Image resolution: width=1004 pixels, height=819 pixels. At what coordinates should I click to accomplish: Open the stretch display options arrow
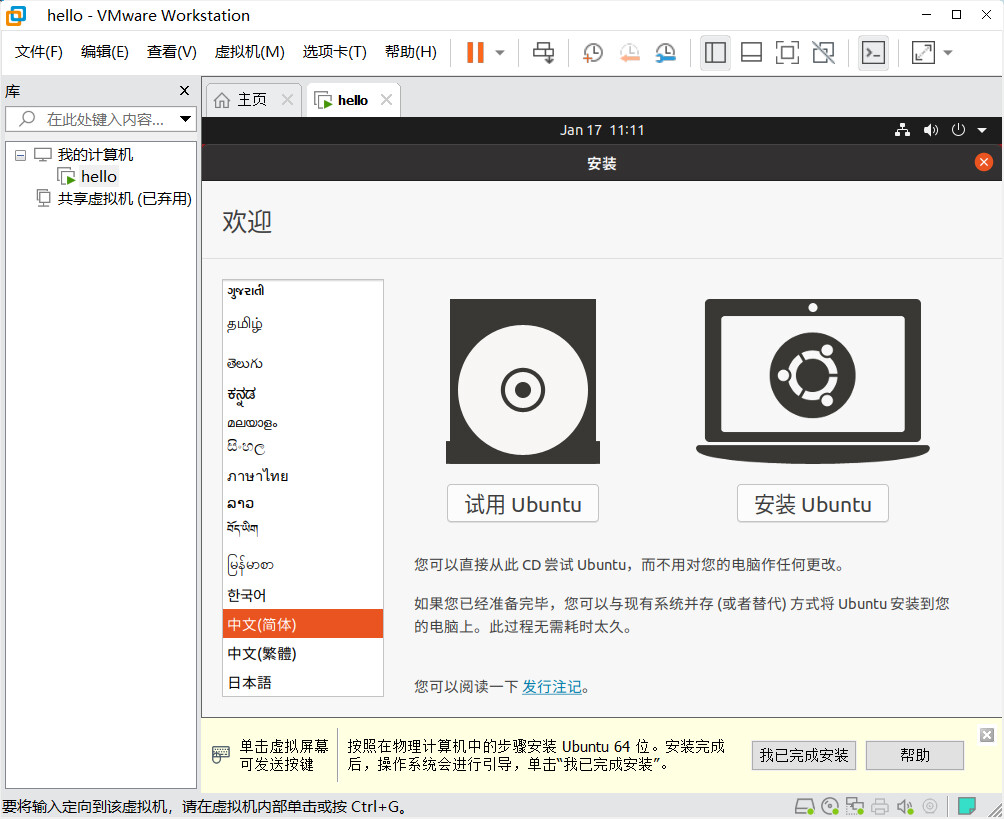[x=948, y=53]
